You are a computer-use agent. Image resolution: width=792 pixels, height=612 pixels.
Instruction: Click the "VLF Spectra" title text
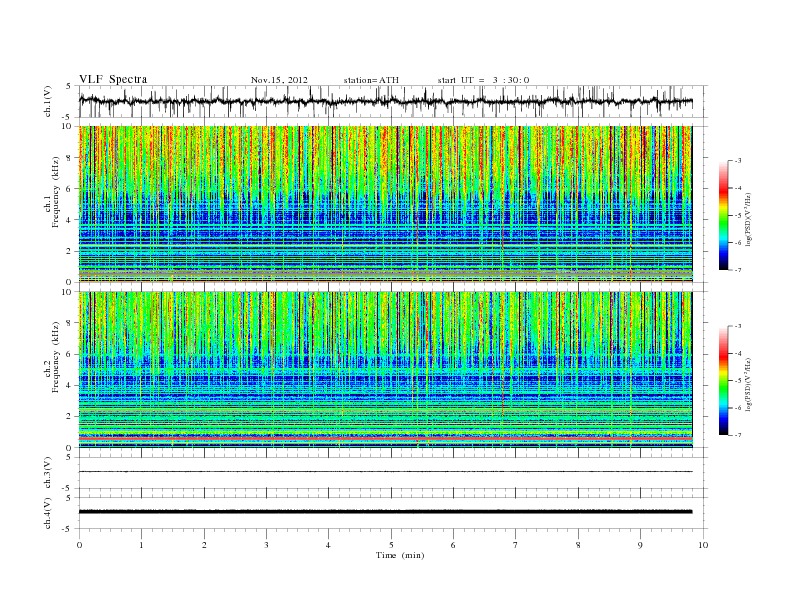point(113,79)
